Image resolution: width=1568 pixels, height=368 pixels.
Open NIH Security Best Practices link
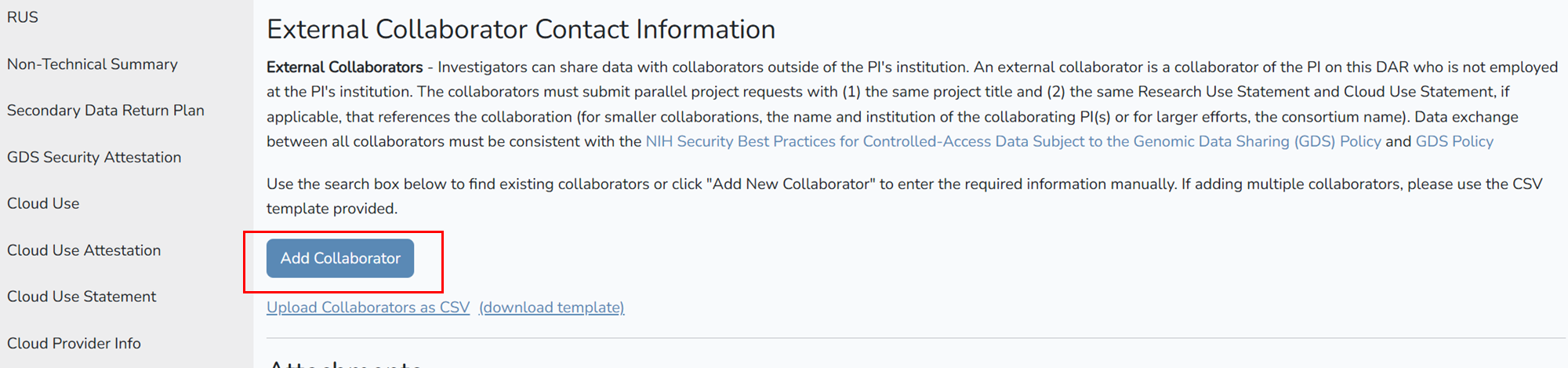[1013, 141]
